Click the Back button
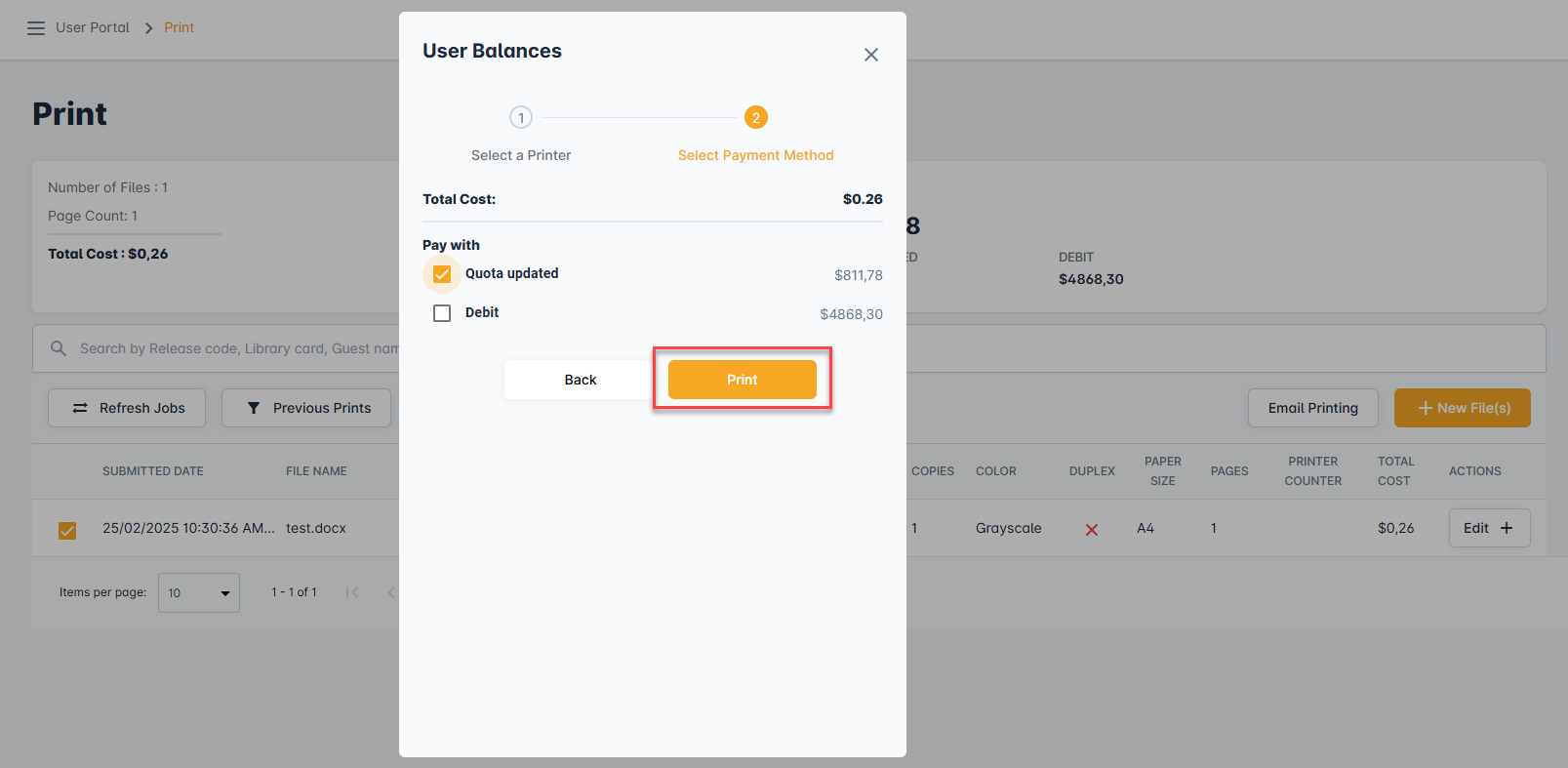This screenshot has width=1568, height=768. tap(580, 380)
